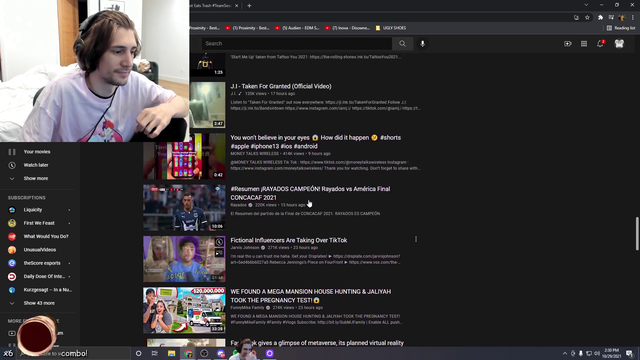
Task: Open a new Chrome tab
Action: [x=249, y=6]
